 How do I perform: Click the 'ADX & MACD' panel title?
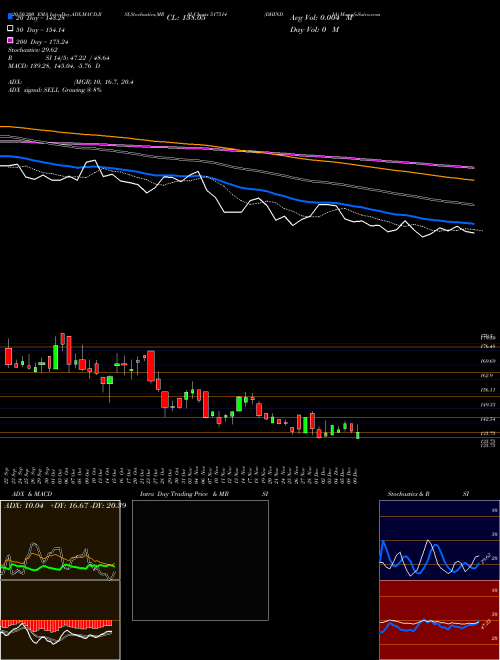[32, 494]
